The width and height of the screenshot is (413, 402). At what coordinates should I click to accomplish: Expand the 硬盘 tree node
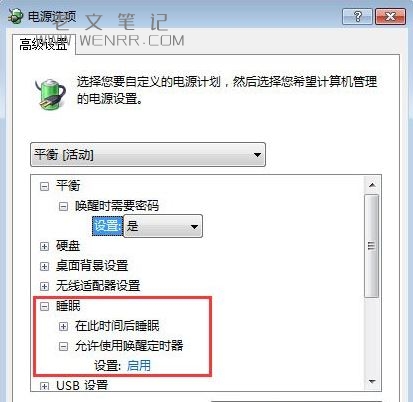44,246
